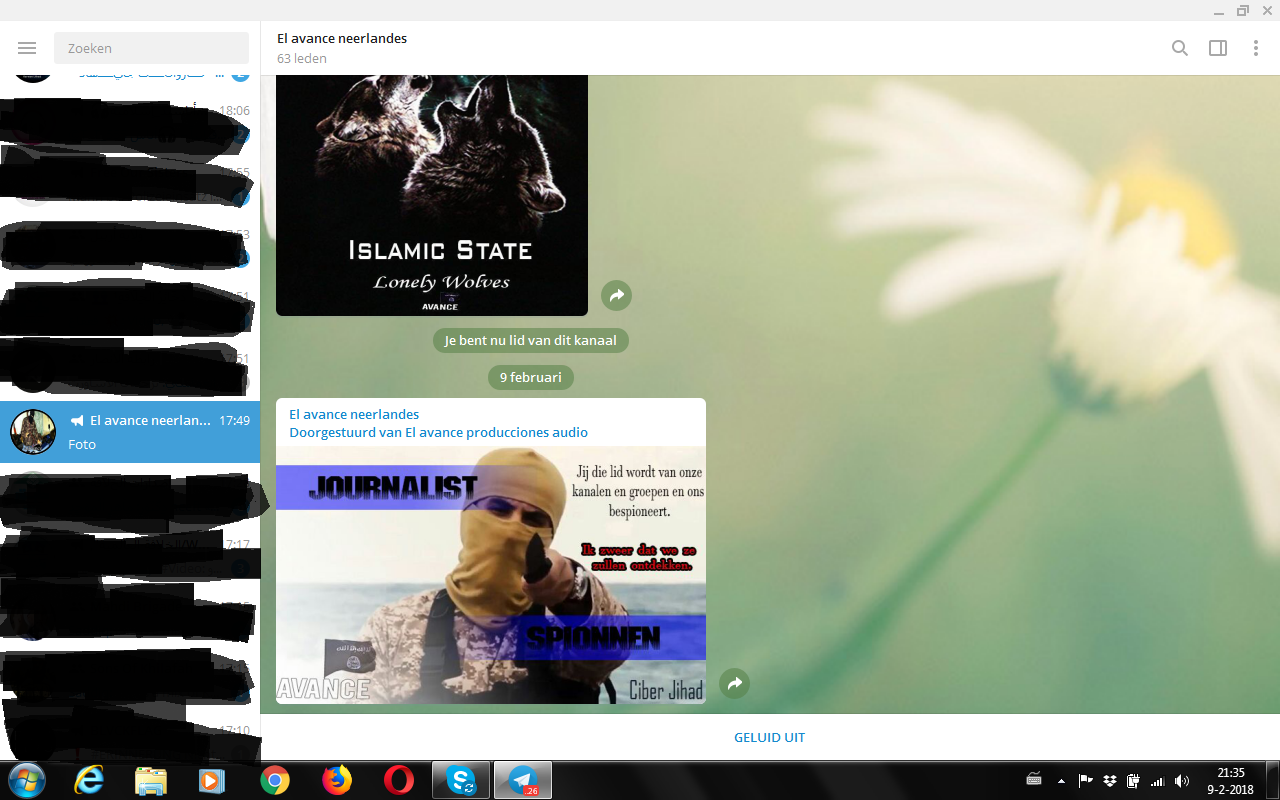Open the Windows Start menu
The height and width of the screenshot is (800, 1280).
[26, 780]
